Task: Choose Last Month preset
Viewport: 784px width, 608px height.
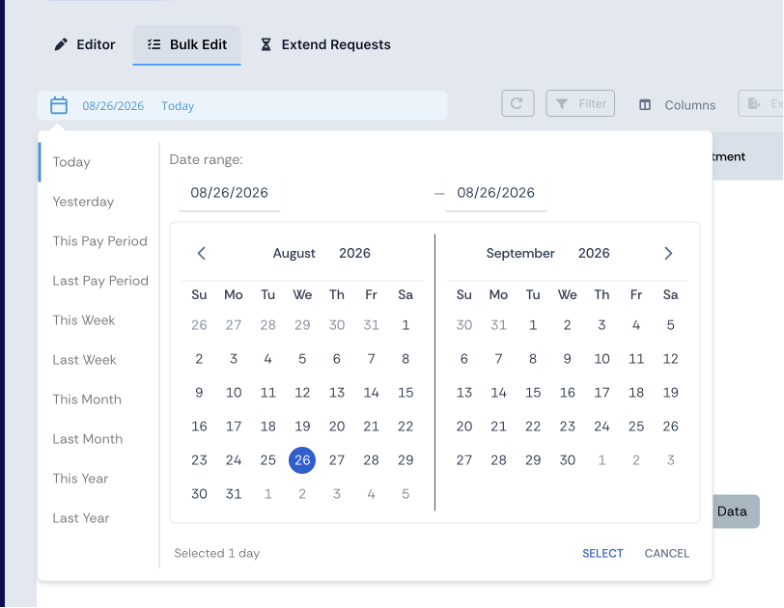Action: point(88,438)
